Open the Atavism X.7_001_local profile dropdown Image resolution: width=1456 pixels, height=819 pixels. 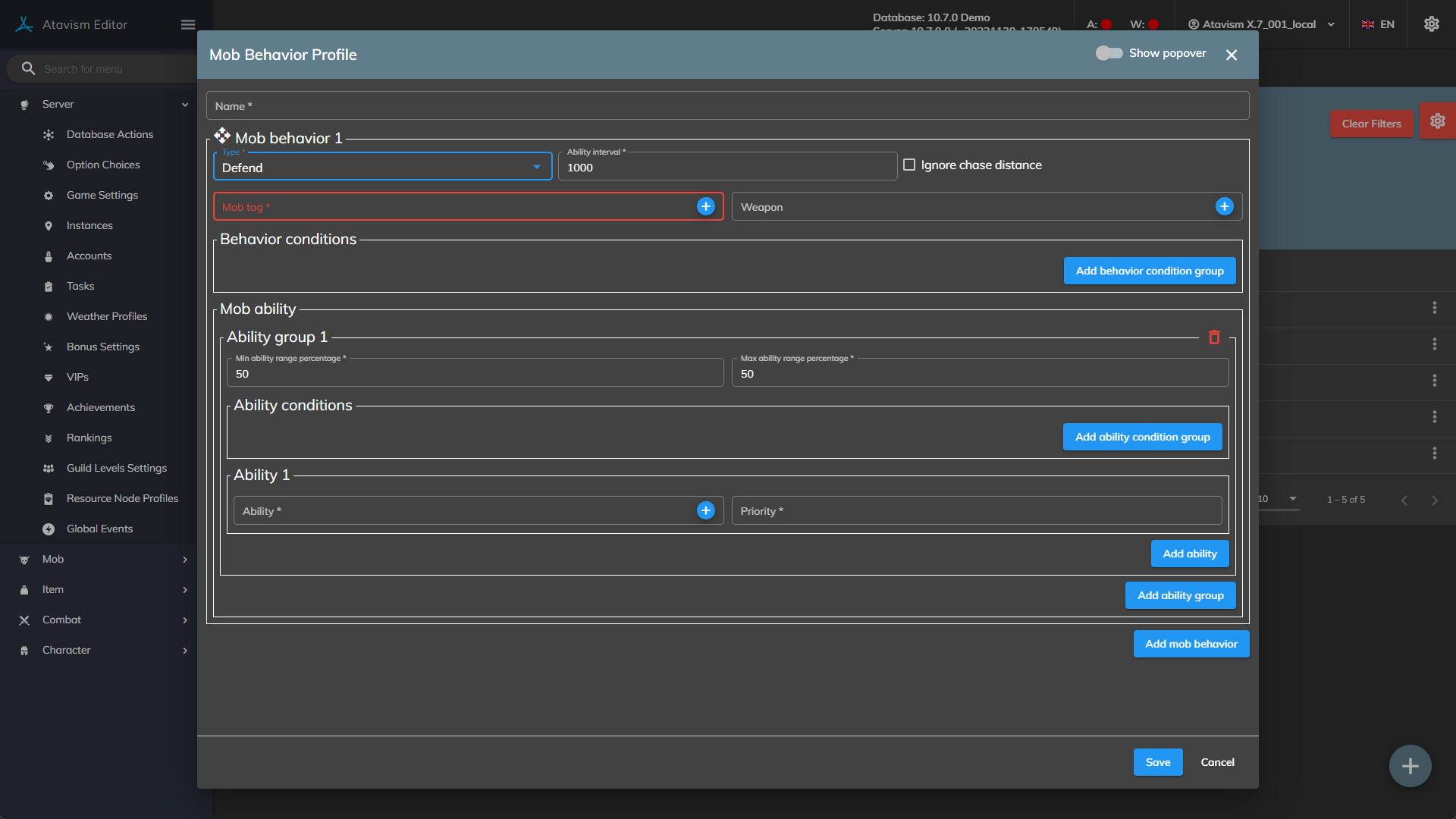pyautogui.click(x=1260, y=24)
